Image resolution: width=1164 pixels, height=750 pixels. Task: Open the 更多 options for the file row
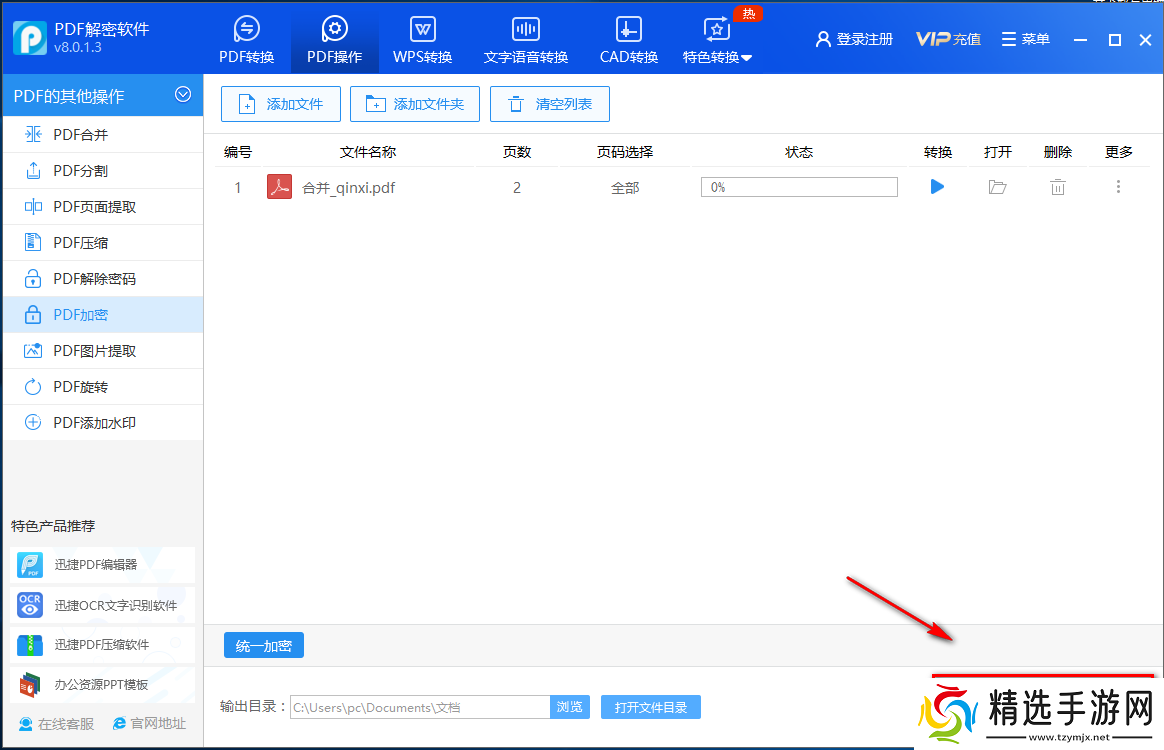click(x=1118, y=186)
